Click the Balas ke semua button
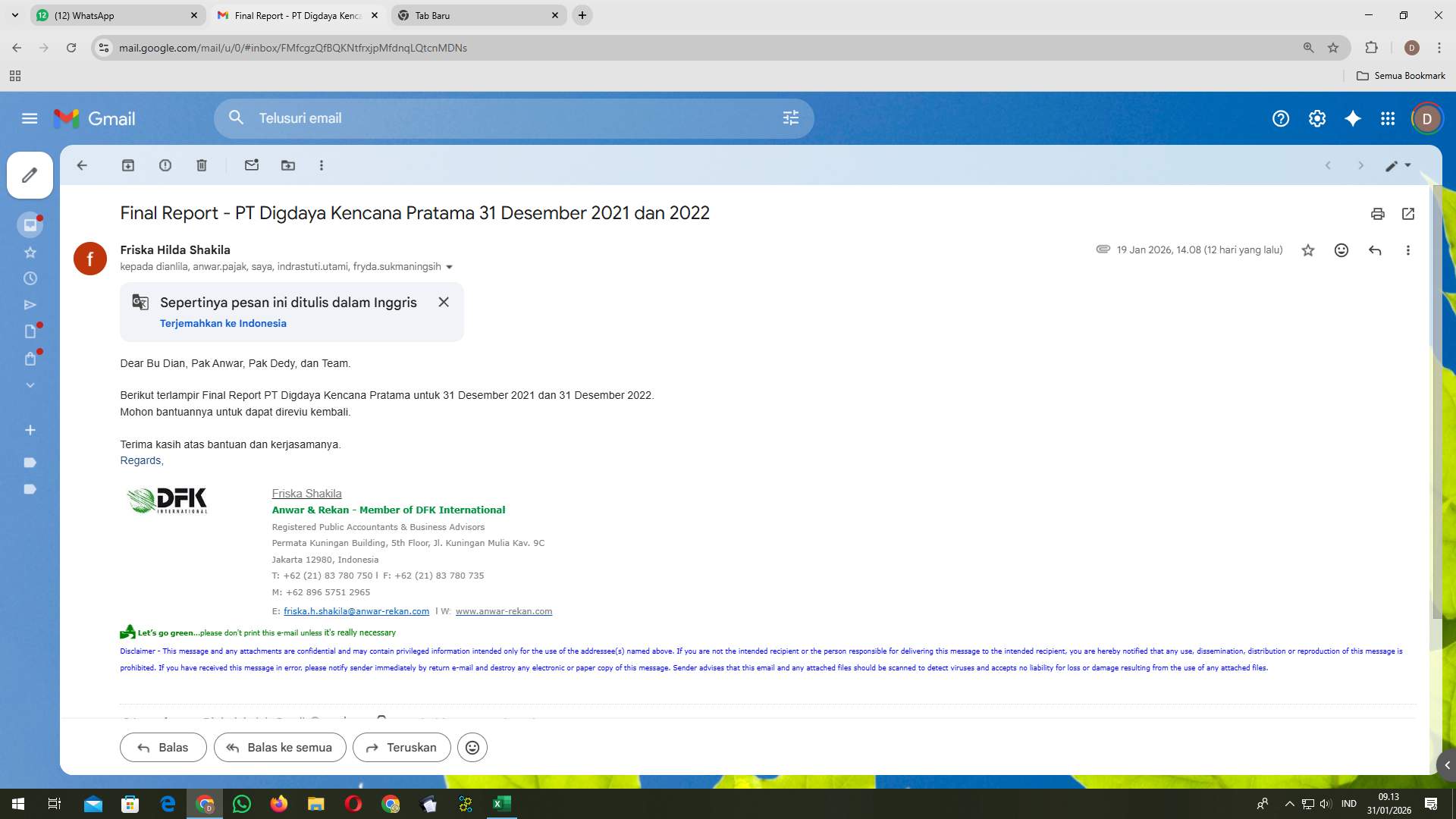 pyautogui.click(x=280, y=747)
